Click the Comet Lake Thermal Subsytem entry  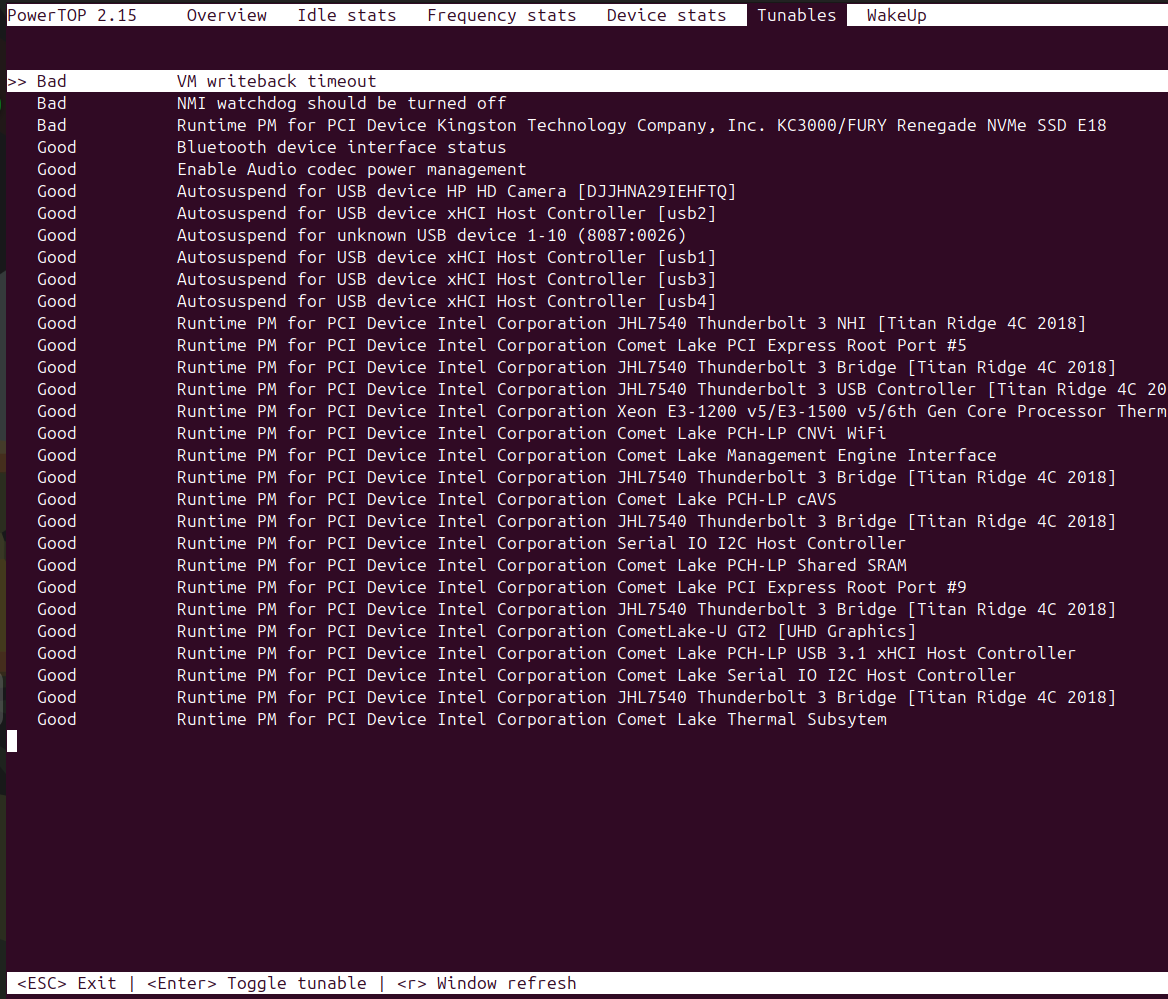531,720
